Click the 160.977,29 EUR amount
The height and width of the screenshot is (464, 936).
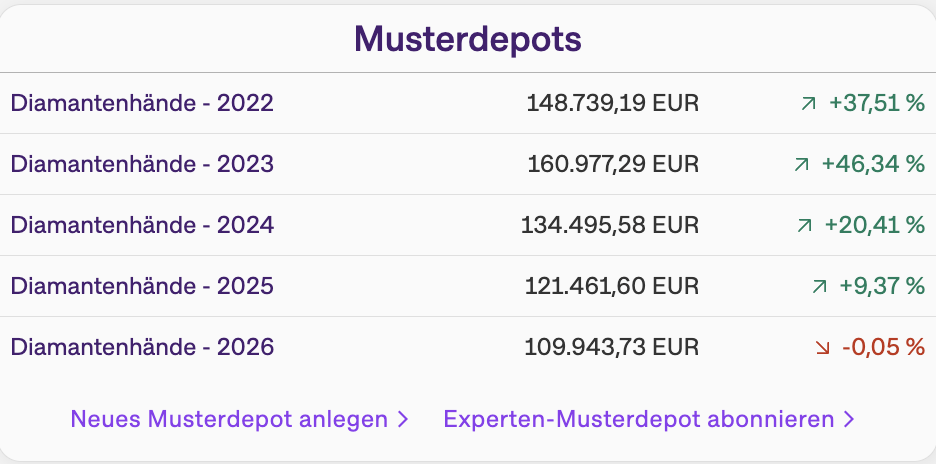click(x=612, y=164)
